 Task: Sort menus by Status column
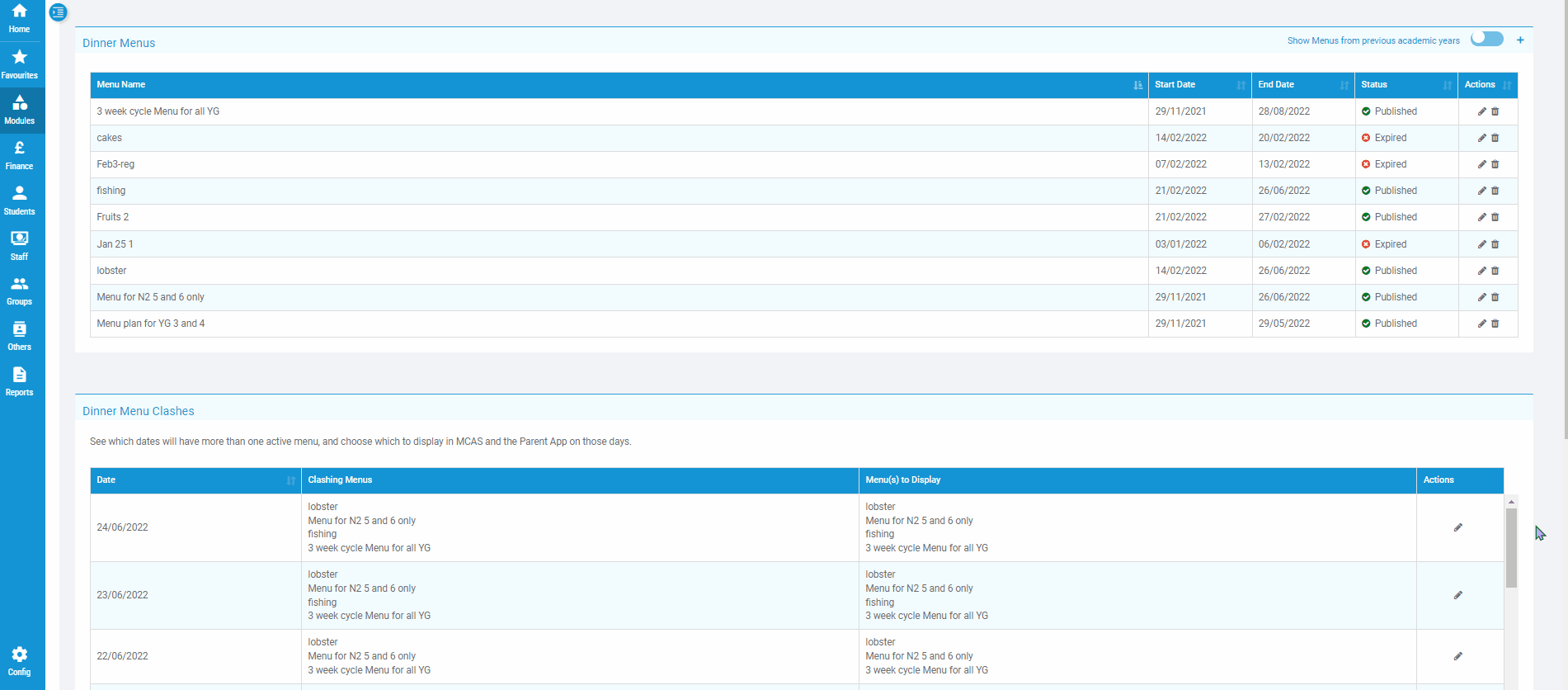click(x=1447, y=85)
